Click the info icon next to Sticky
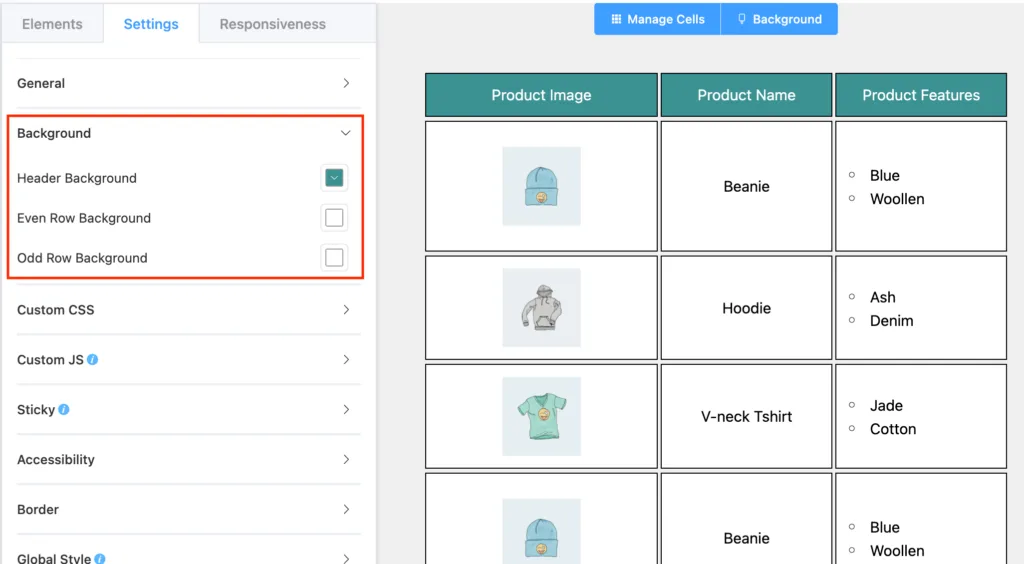This screenshot has width=1024, height=564. point(64,409)
